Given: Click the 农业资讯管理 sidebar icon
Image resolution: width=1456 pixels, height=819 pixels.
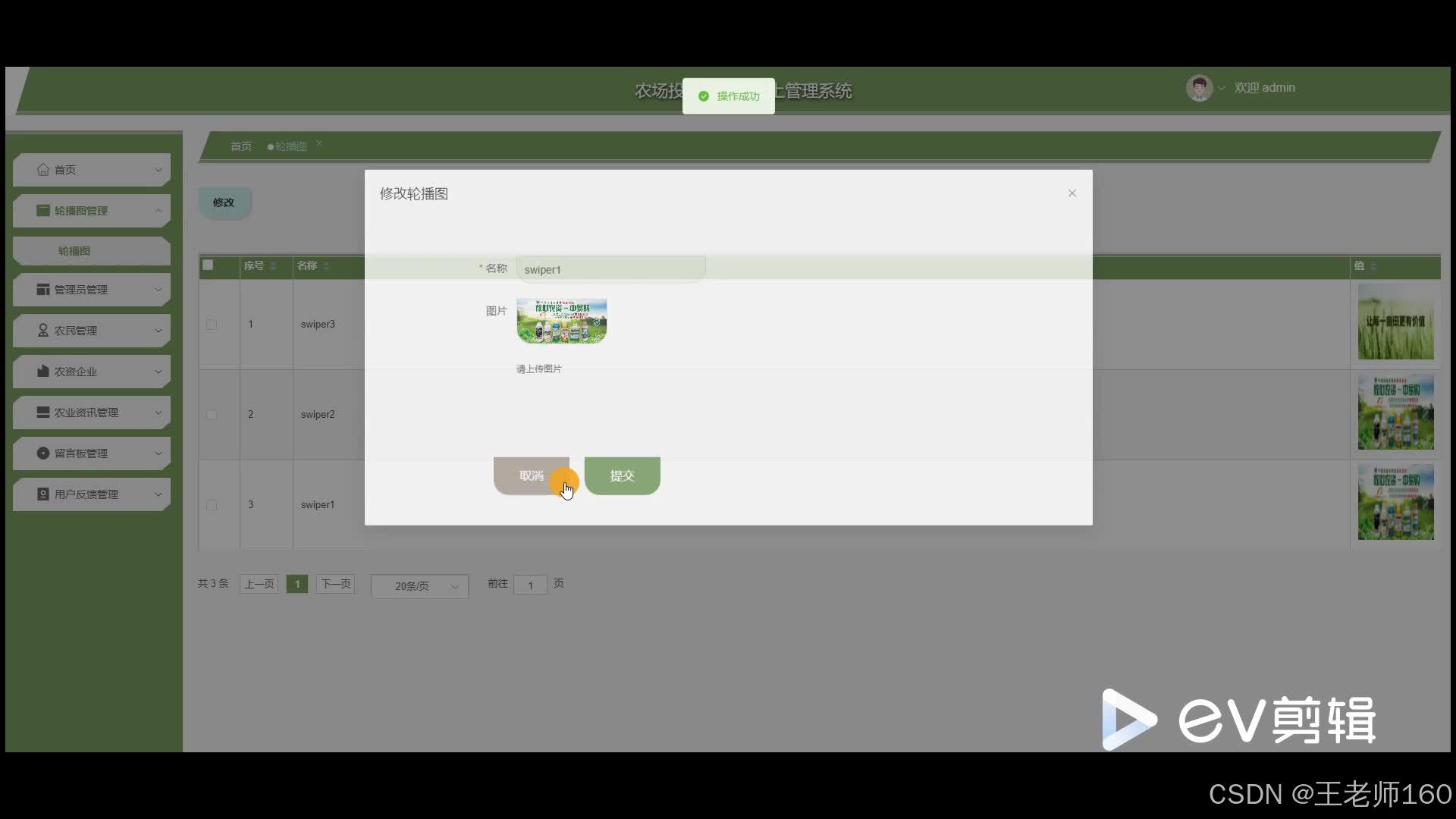Looking at the screenshot, I should 43,413.
